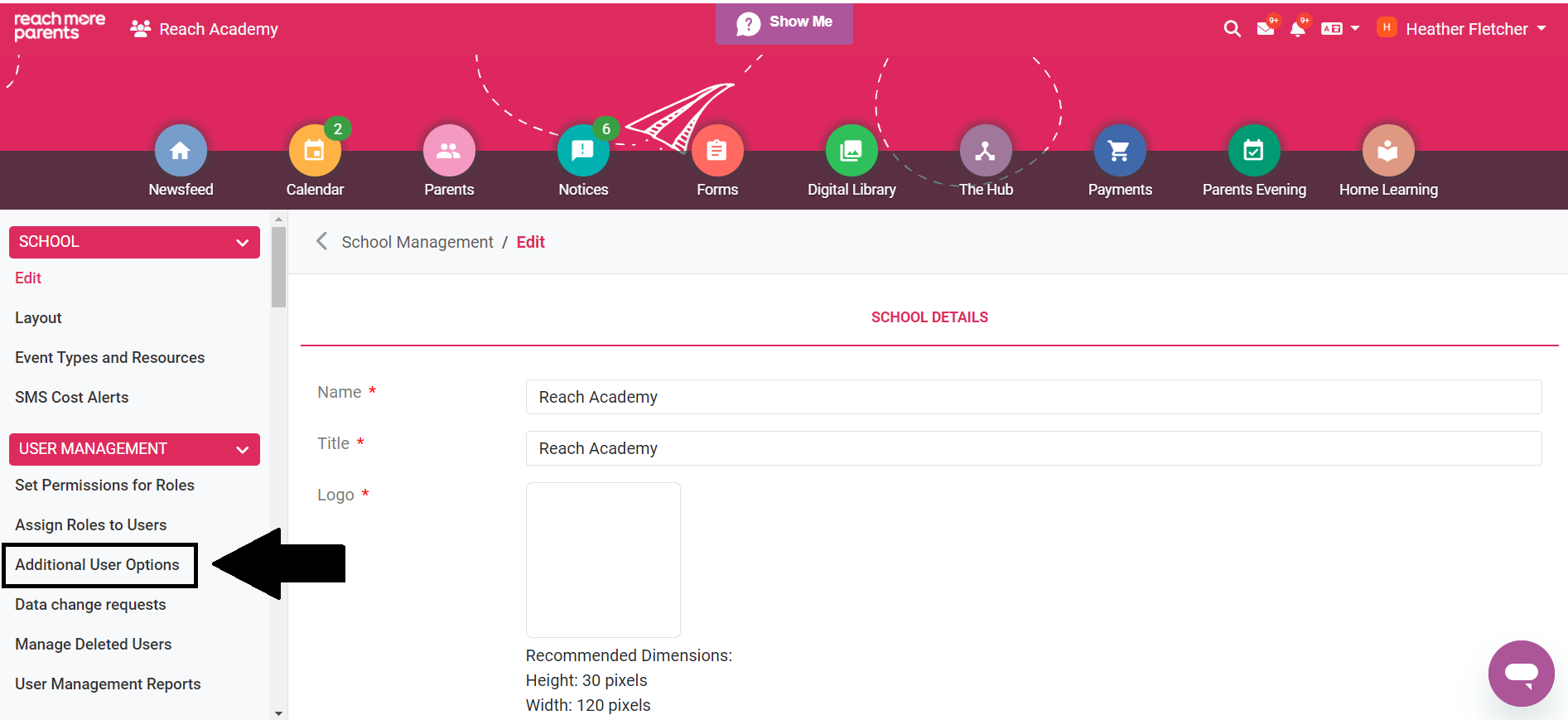The width and height of the screenshot is (1568, 720).
Task: Open the Notices icon
Action: coord(583,151)
